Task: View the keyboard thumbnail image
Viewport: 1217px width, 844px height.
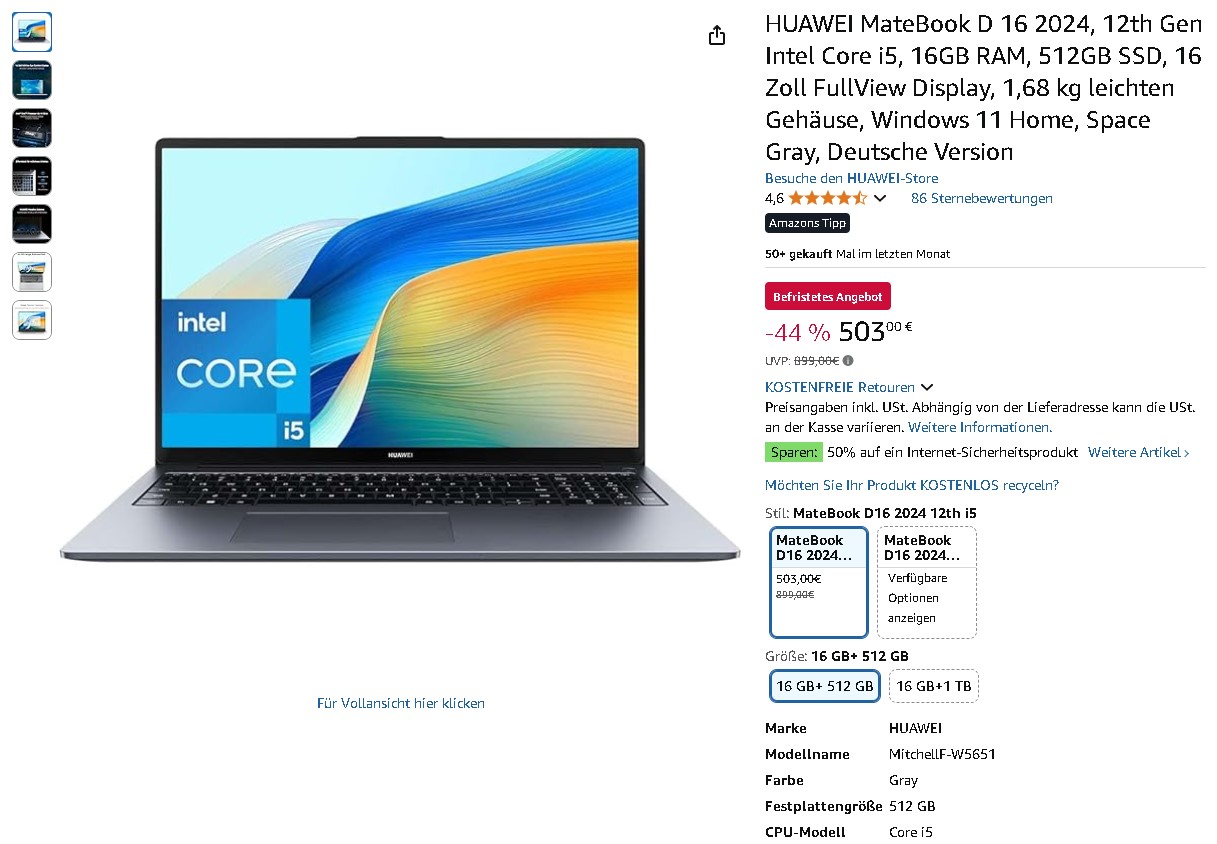Action: [x=32, y=176]
